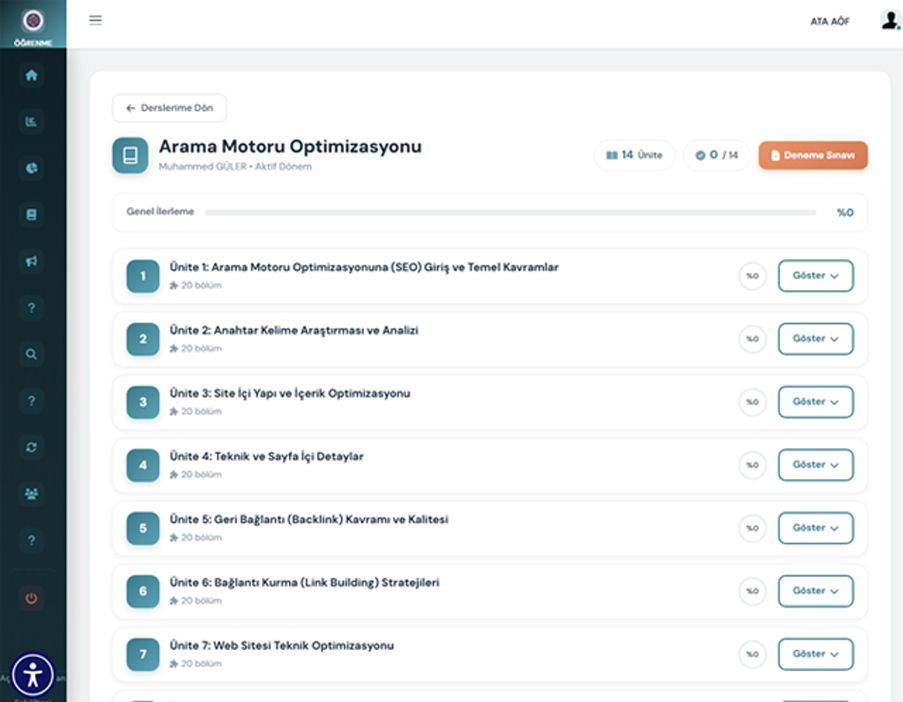Expand Ünite 3 with its Göster button

point(815,402)
